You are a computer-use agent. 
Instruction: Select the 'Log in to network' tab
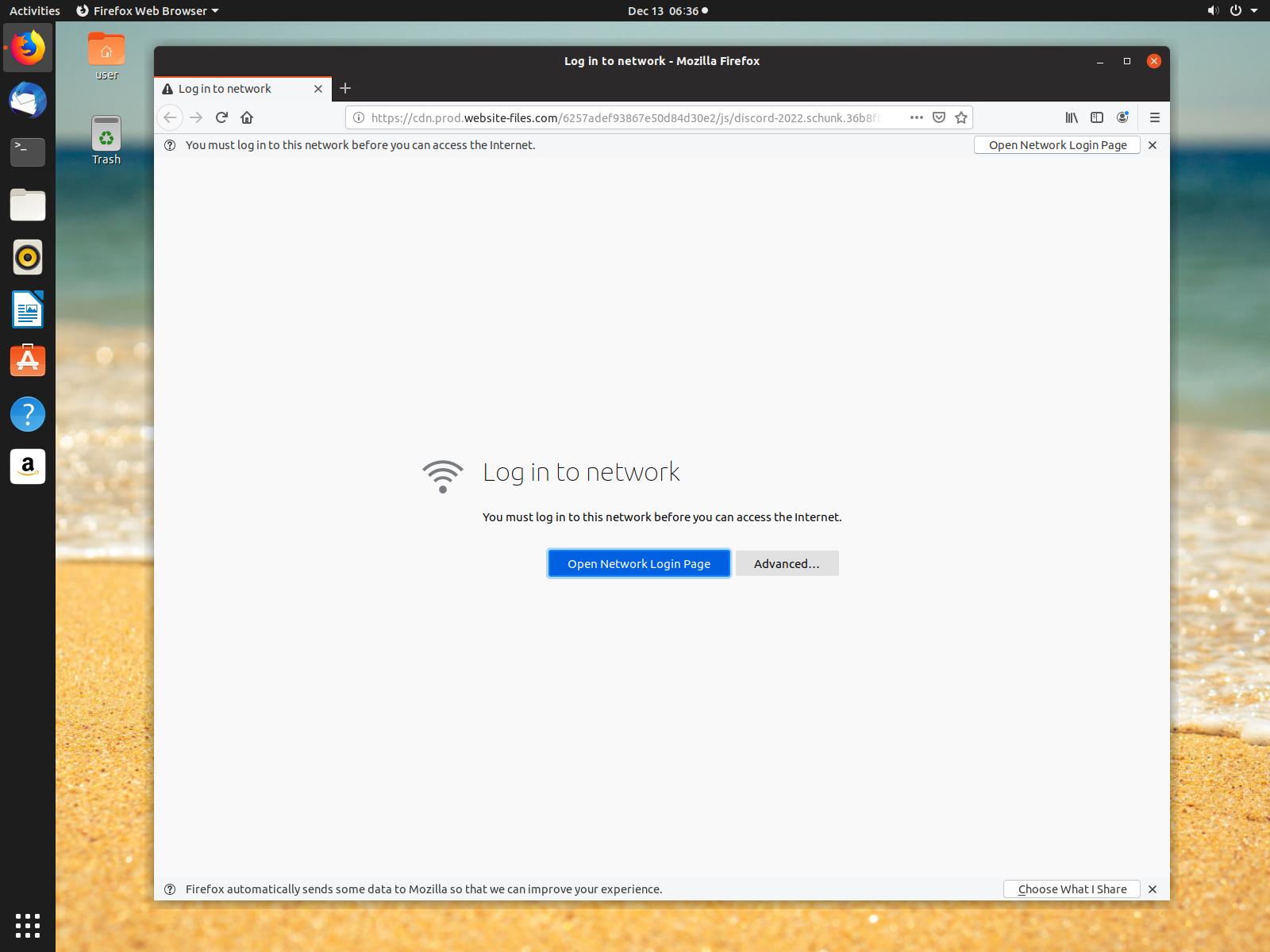(x=230, y=89)
